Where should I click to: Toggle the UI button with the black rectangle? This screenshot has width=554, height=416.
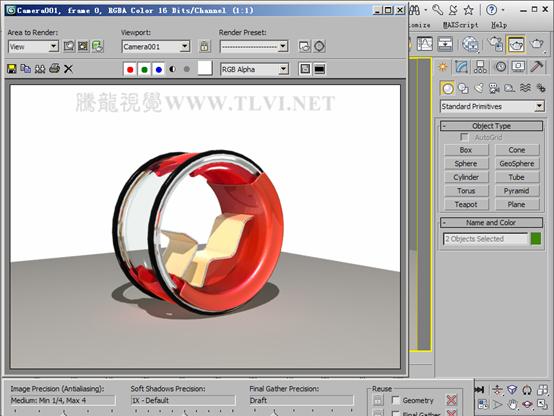click(319, 69)
